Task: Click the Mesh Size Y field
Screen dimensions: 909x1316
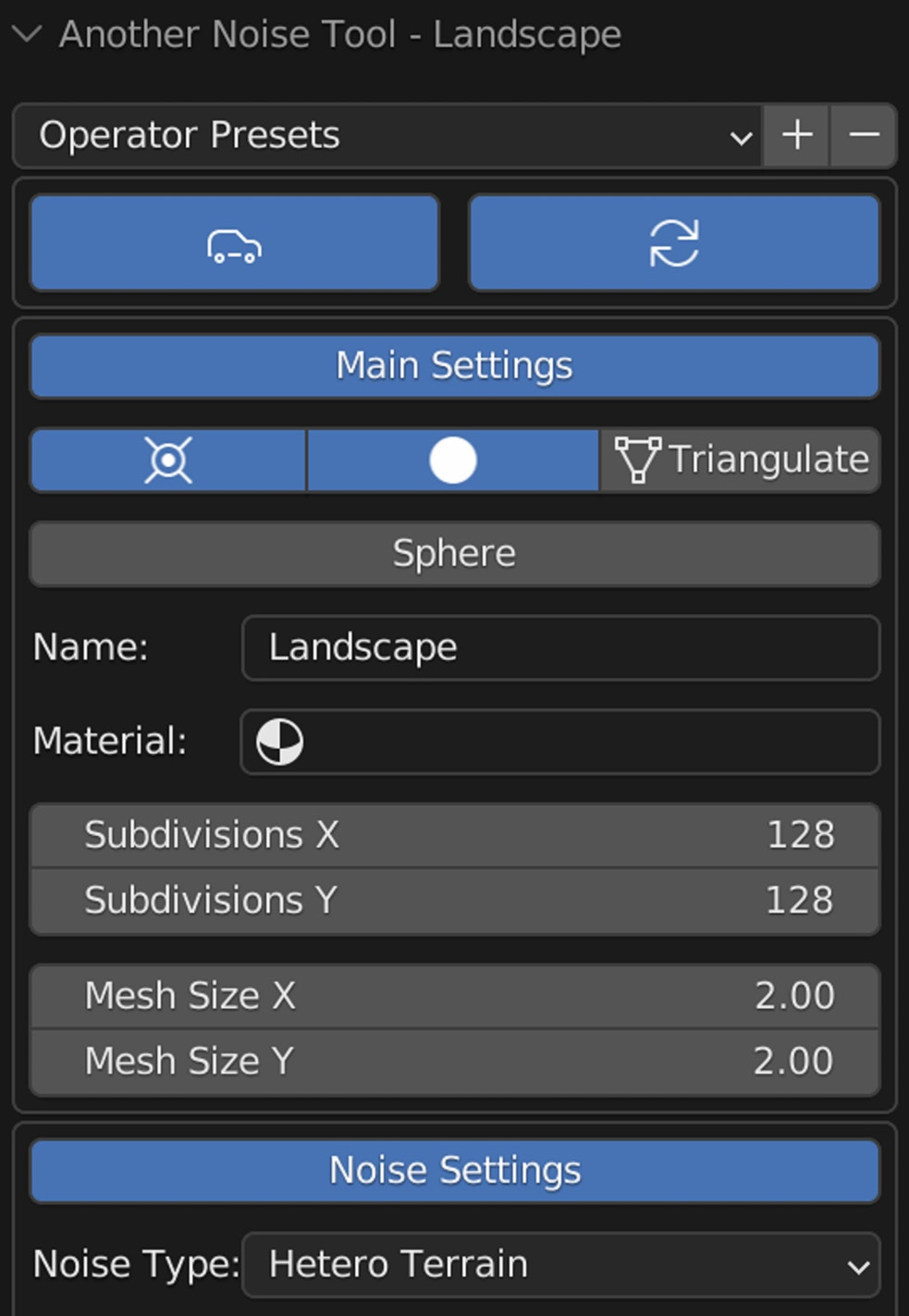Action: 454,1063
